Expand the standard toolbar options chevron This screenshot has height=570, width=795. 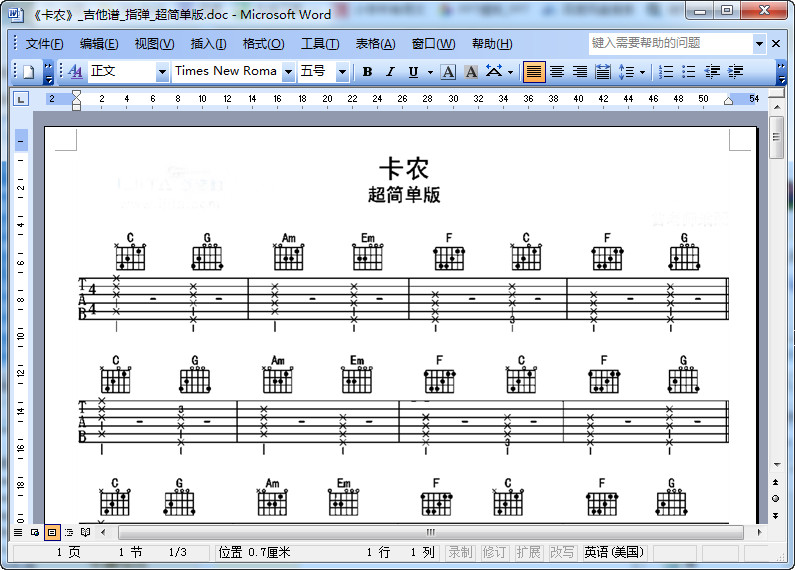pos(48,72)
